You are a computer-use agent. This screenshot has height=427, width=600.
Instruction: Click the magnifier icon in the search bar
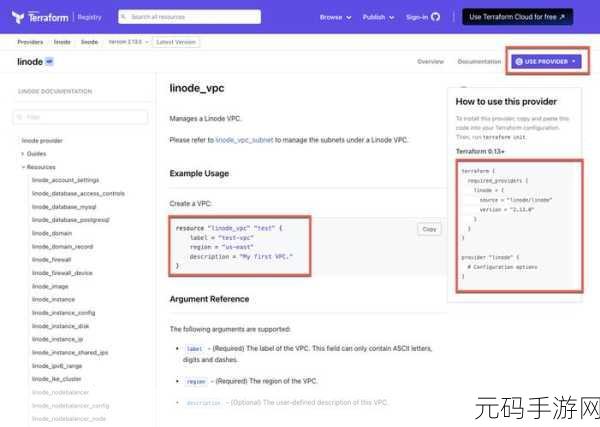[x=124, y=17]
